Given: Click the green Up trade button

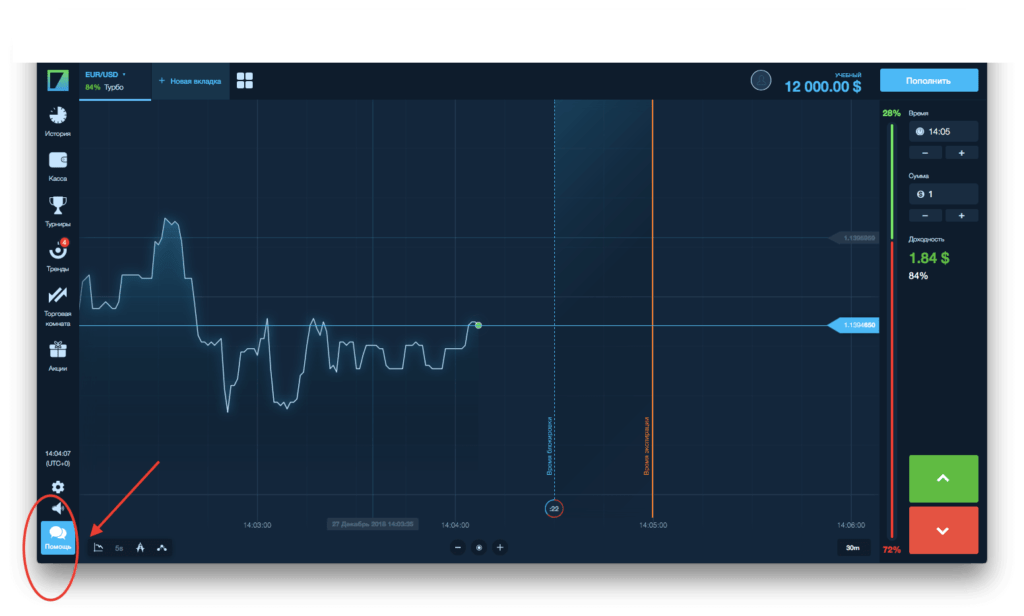Looking at the screenshot, I should click(x=942, y=478).
